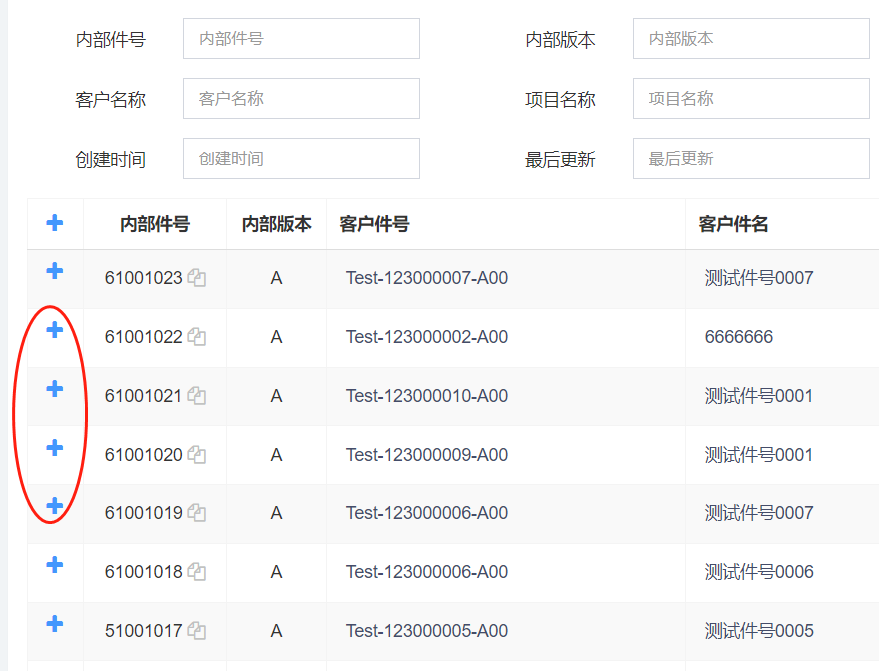This screenshot has height=671, width=879.
Task: Click the 客户名称 input box
Action: point(301,99)
